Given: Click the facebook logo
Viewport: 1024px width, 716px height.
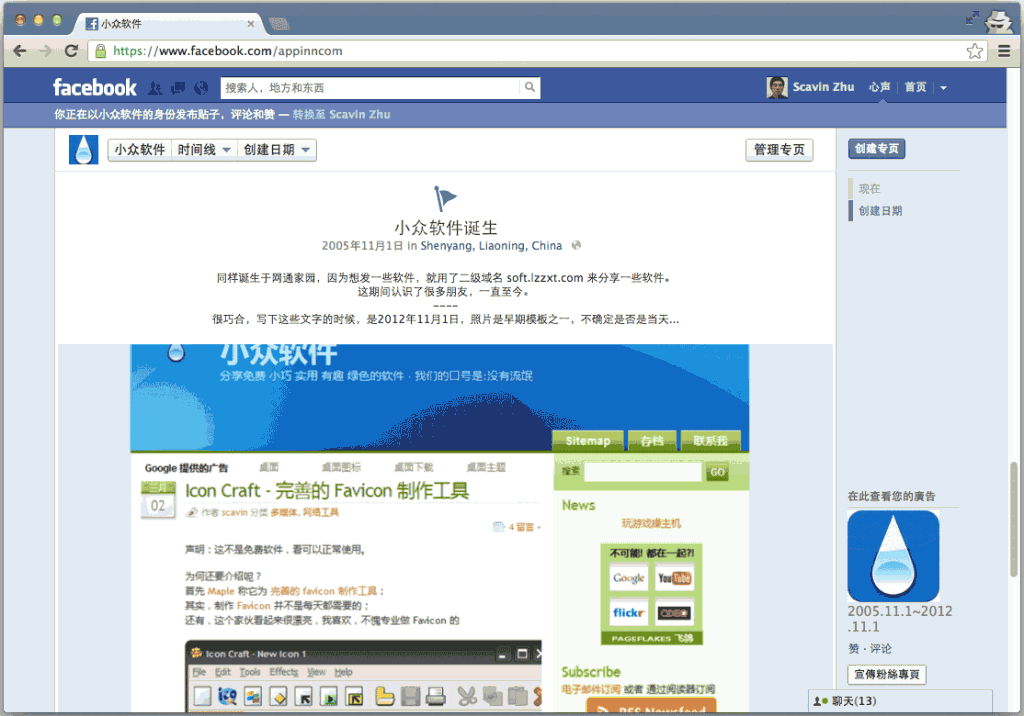Looking at the screenshot, I should (95, 88).
